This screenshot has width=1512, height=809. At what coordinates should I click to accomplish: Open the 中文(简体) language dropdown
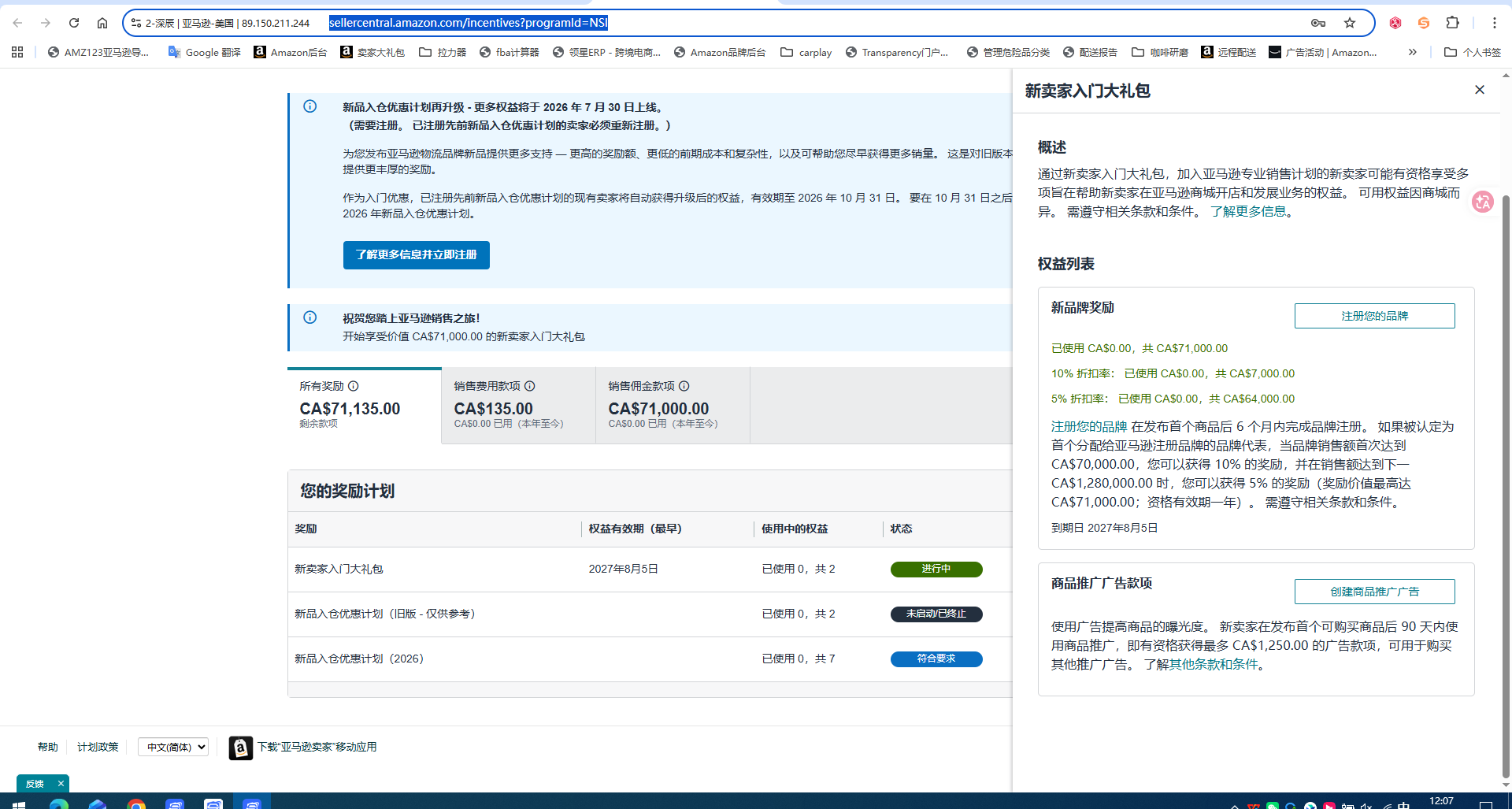(x=173, y=747)
